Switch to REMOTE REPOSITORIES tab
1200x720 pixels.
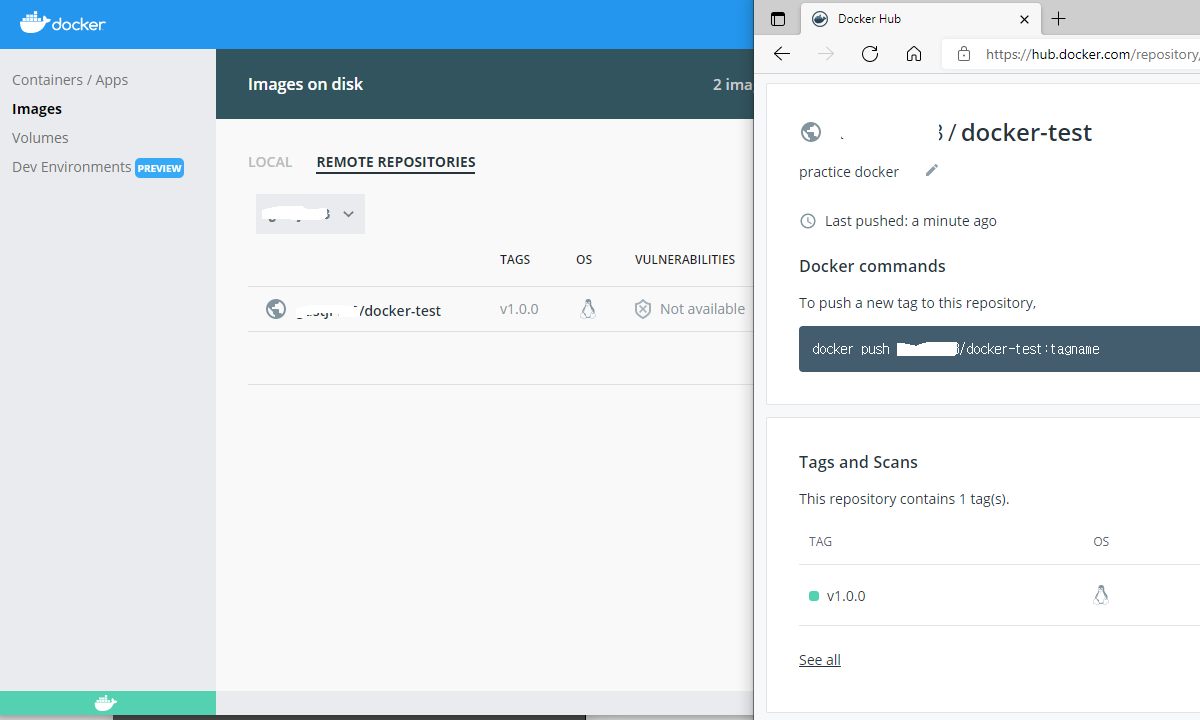coord(396,162)
